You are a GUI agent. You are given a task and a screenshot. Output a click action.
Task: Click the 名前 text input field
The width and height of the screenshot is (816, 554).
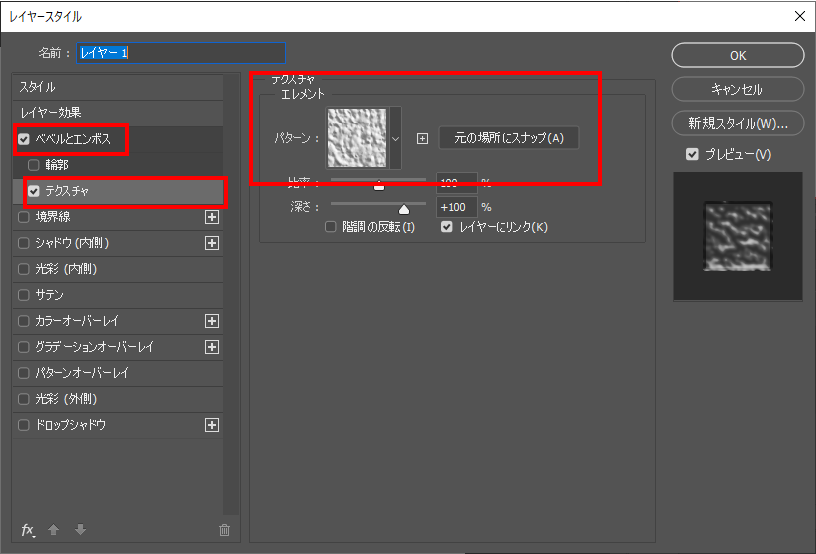[181, 53]
